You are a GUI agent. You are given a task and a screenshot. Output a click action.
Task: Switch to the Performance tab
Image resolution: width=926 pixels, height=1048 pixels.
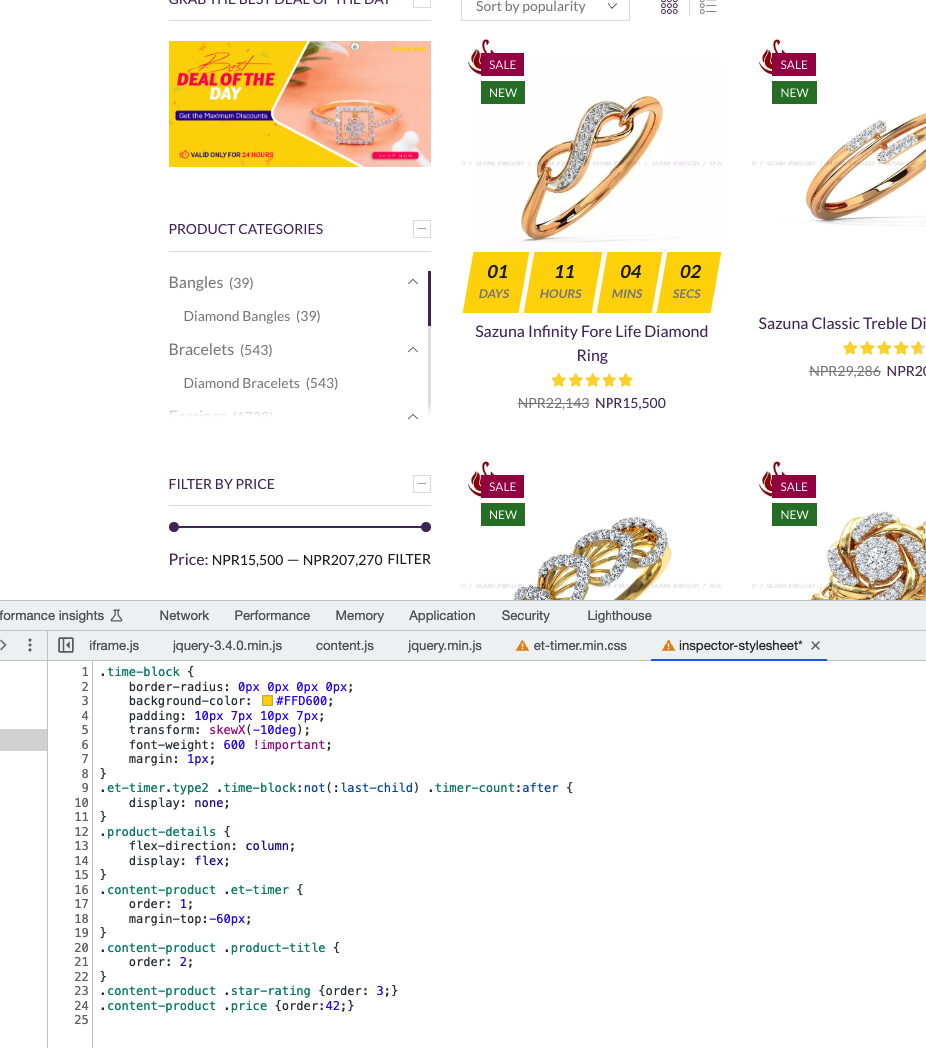pyautogui.click(x=272, y=616)
